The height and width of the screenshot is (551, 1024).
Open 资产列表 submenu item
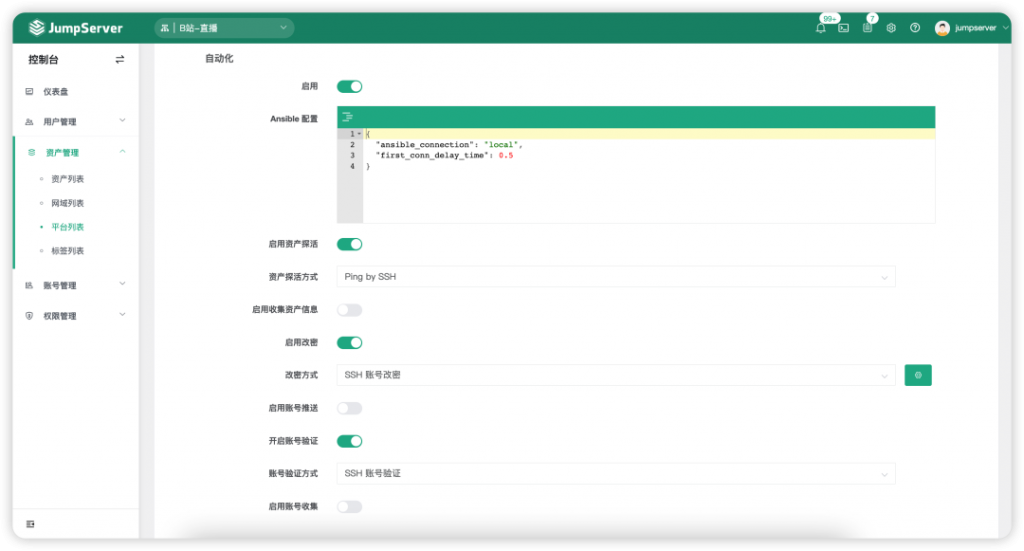(67, 179)
